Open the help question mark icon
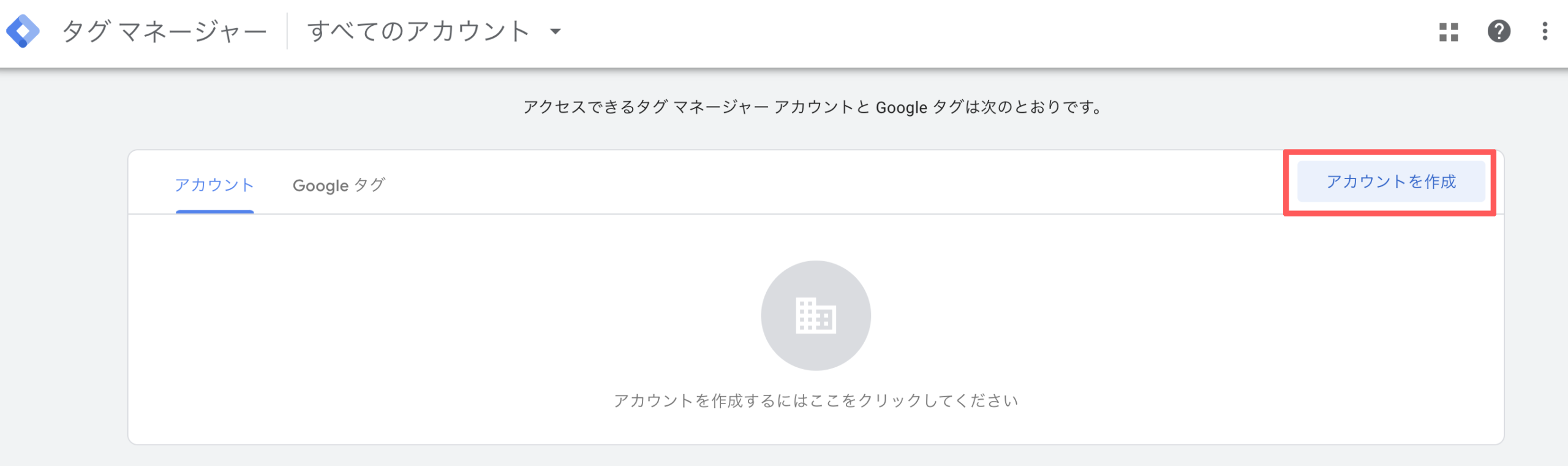The width and height of the screenshot is (1568, 466). [1499, 31]
